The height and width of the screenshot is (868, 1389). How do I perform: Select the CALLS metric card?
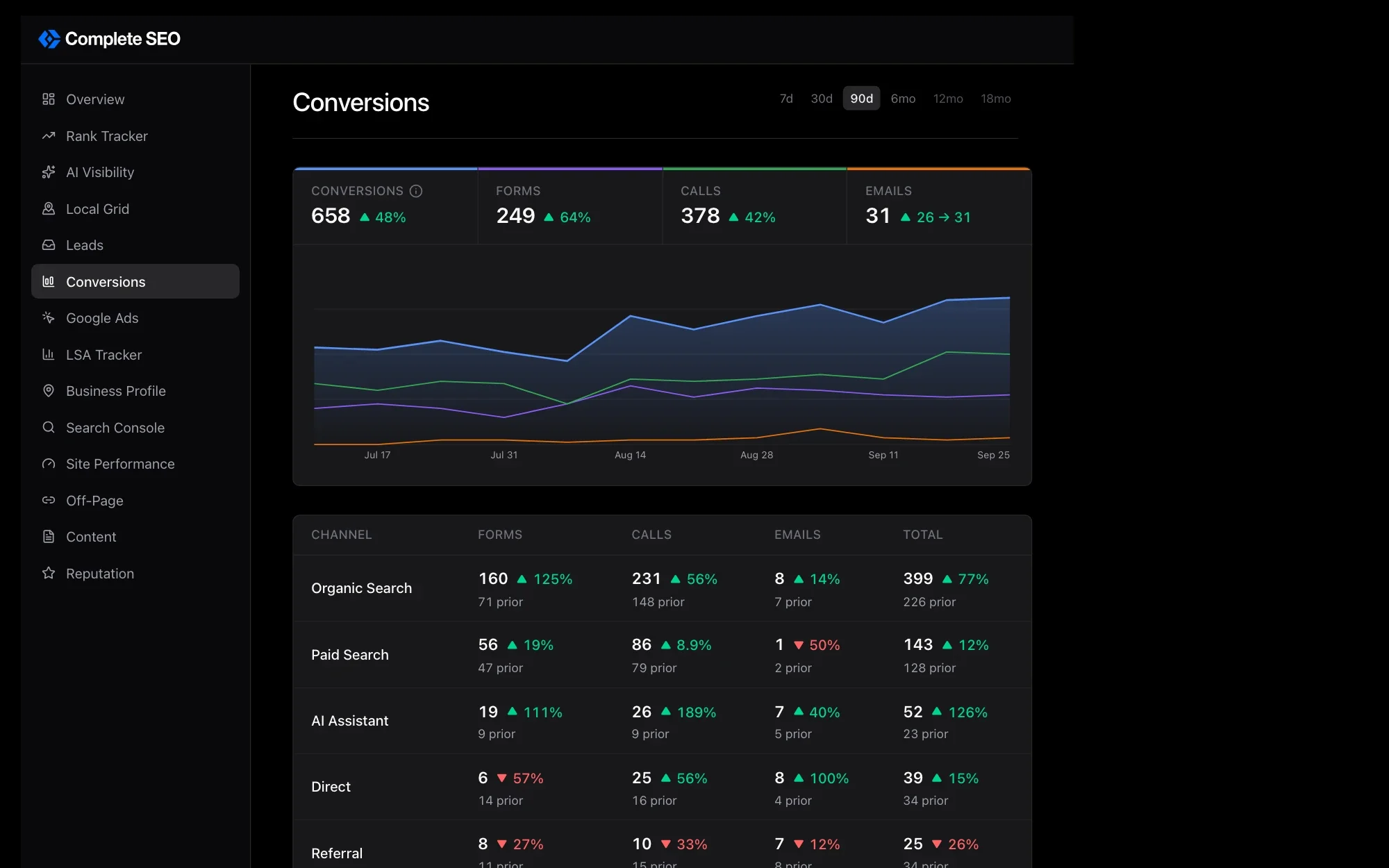(755, 206)
